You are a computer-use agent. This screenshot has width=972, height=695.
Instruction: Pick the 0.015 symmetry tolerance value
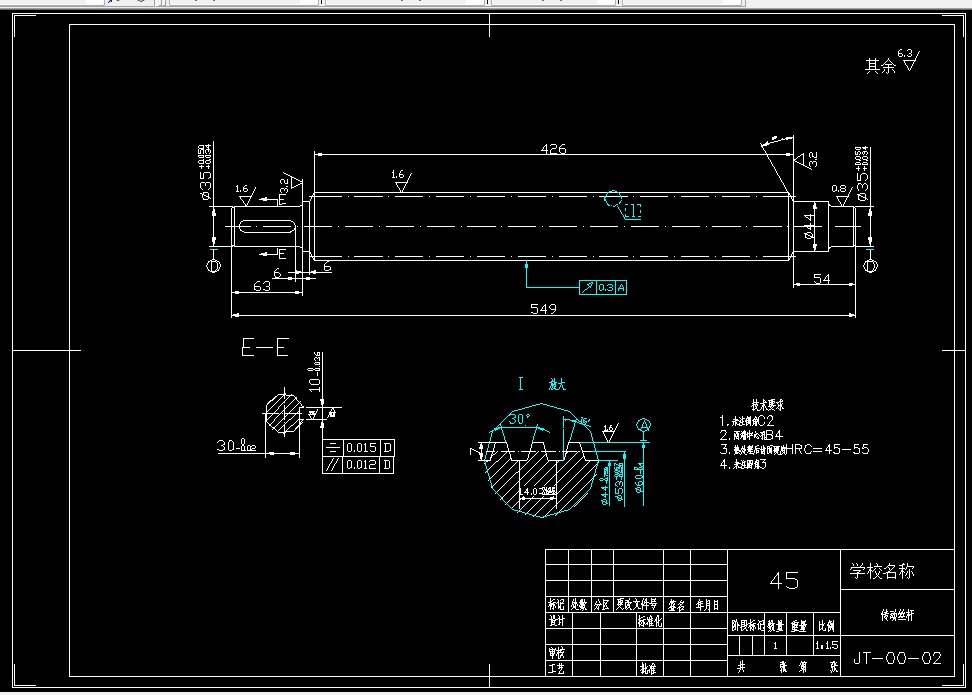tap(361, 448)
